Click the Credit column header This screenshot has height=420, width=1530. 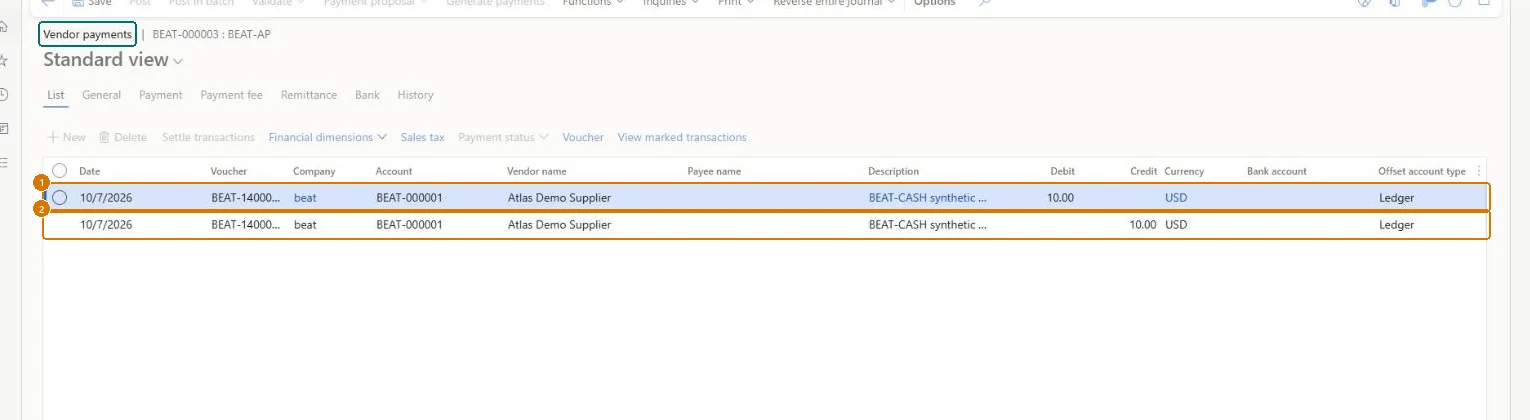(x=1143, y=171)
